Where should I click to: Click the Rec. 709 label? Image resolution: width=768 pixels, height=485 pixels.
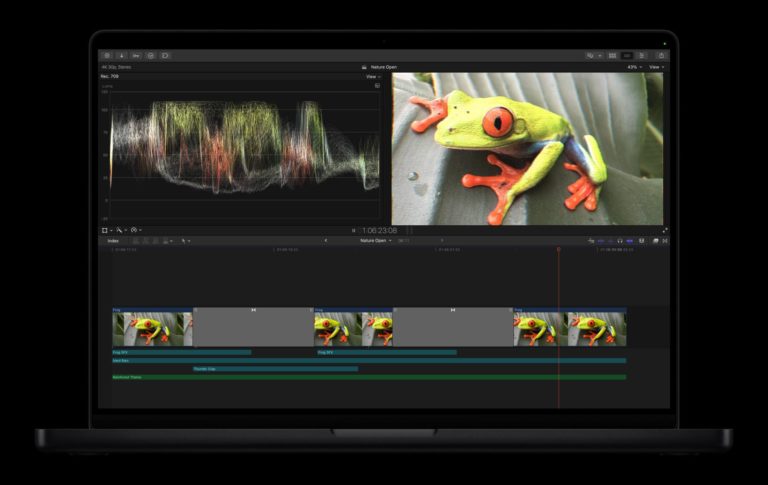tap(110, 76)
